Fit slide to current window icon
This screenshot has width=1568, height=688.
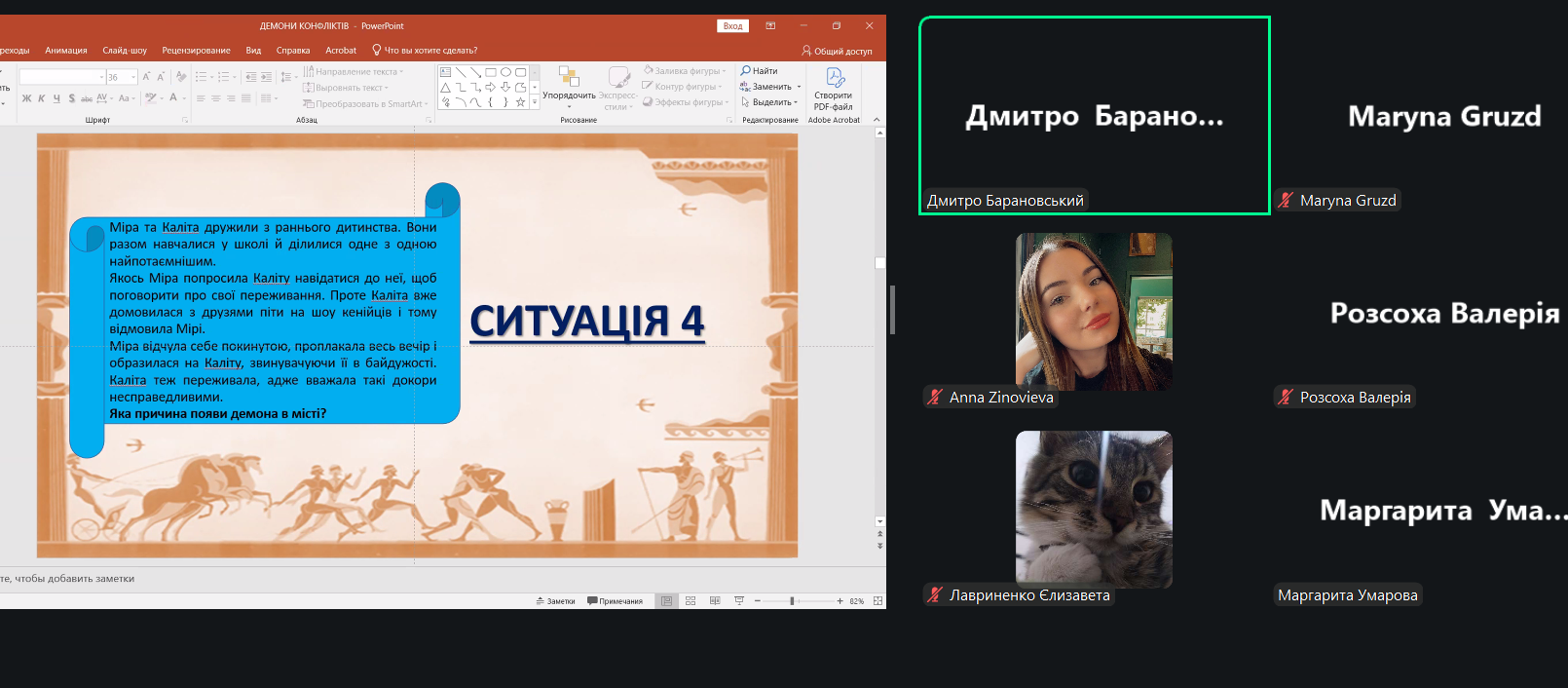(877, 601)
